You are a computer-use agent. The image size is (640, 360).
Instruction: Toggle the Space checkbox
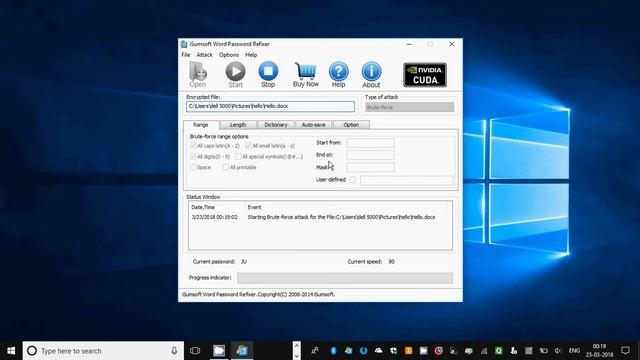(x=193, y=167)
